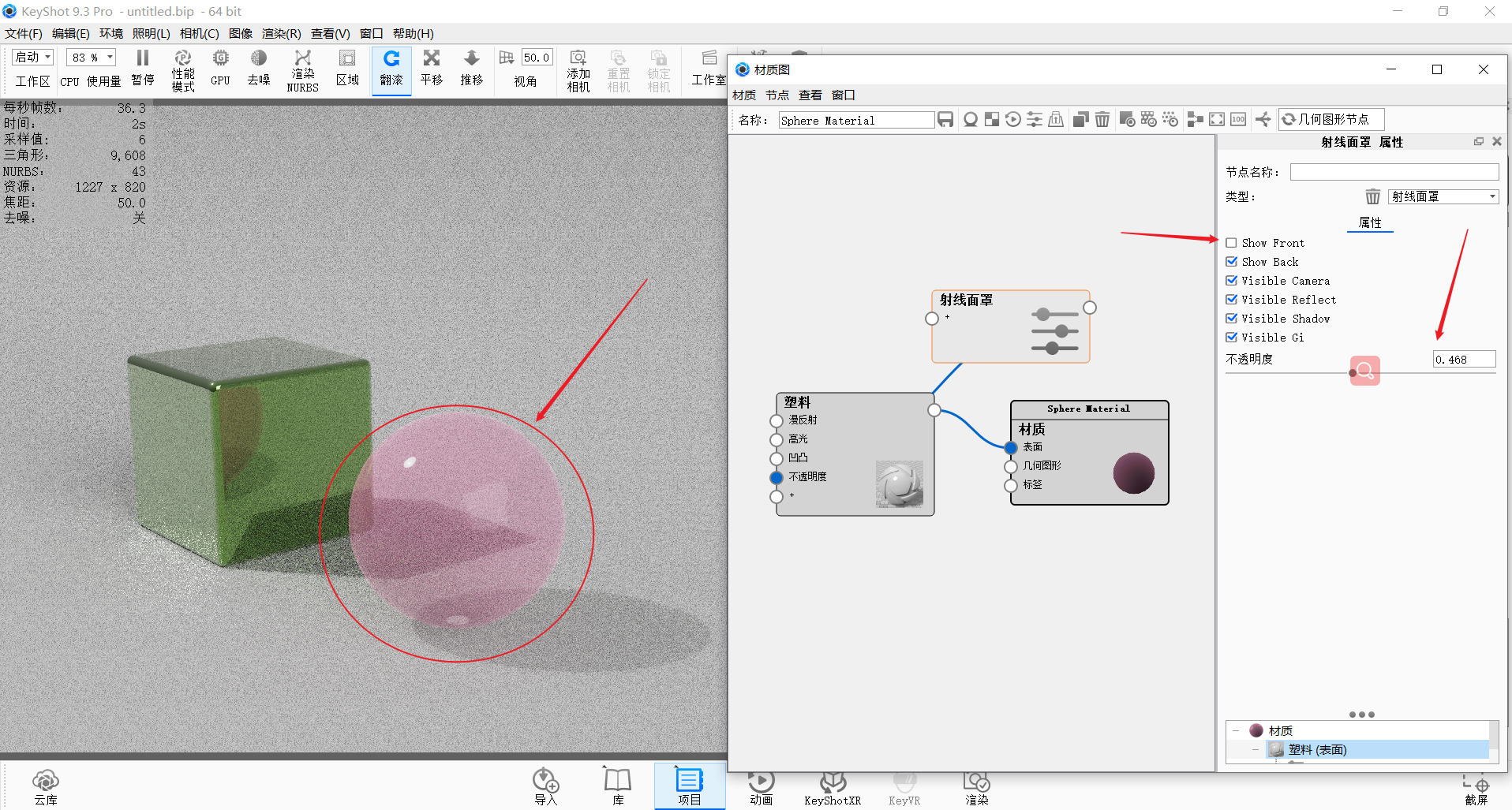
Task: Open the 渲染(R) menu
Action: [x=282, y=33]
